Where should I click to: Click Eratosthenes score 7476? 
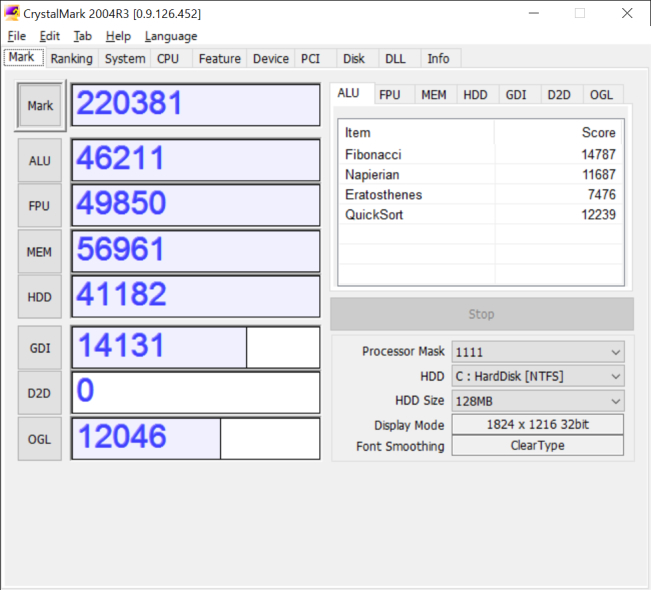(602, 194)
